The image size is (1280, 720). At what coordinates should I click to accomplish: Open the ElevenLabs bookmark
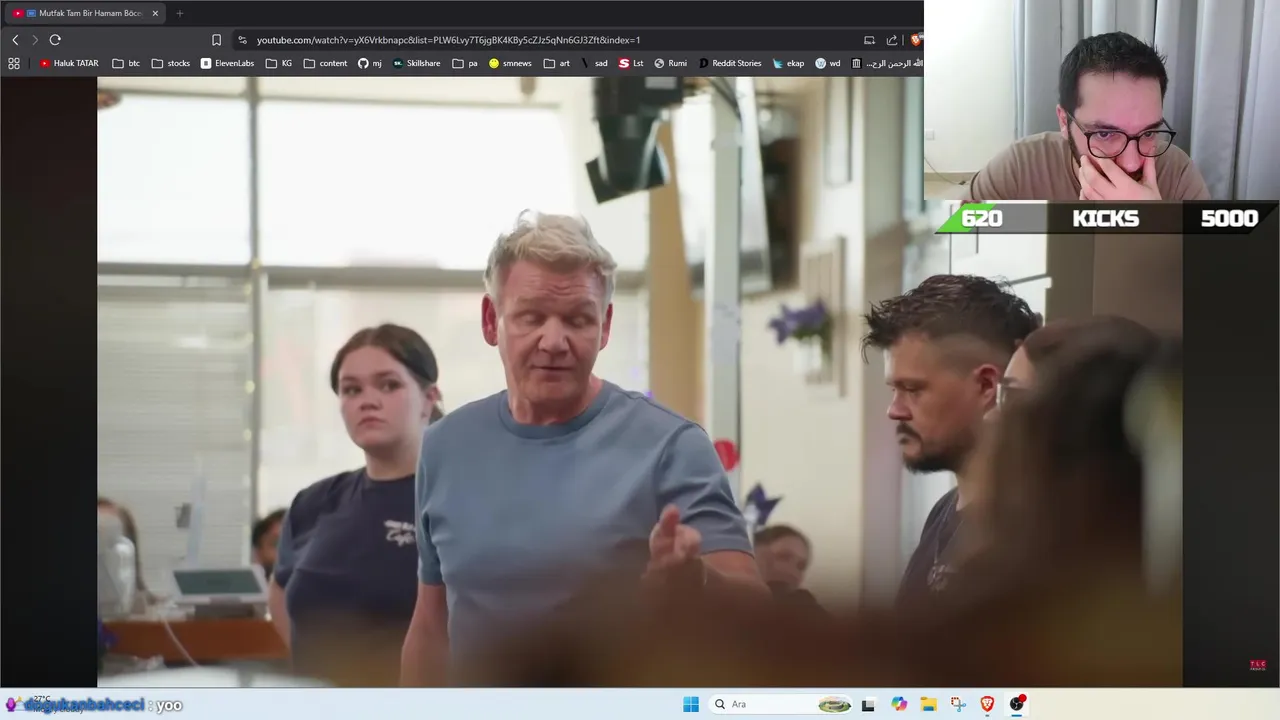(227, 63)
